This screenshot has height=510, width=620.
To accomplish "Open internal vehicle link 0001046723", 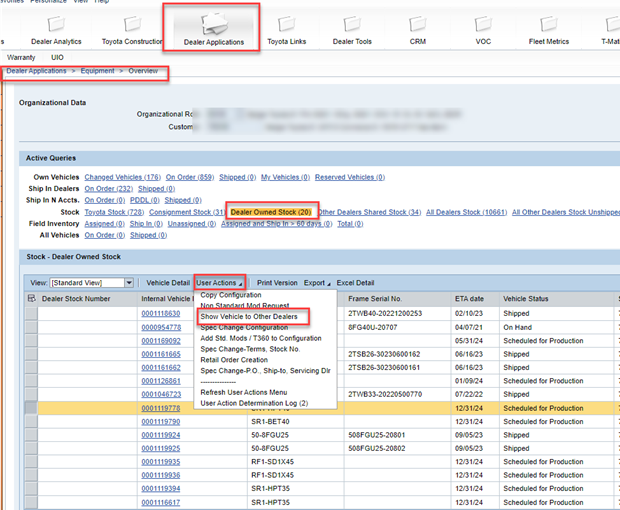I will [x=161, y=395].
